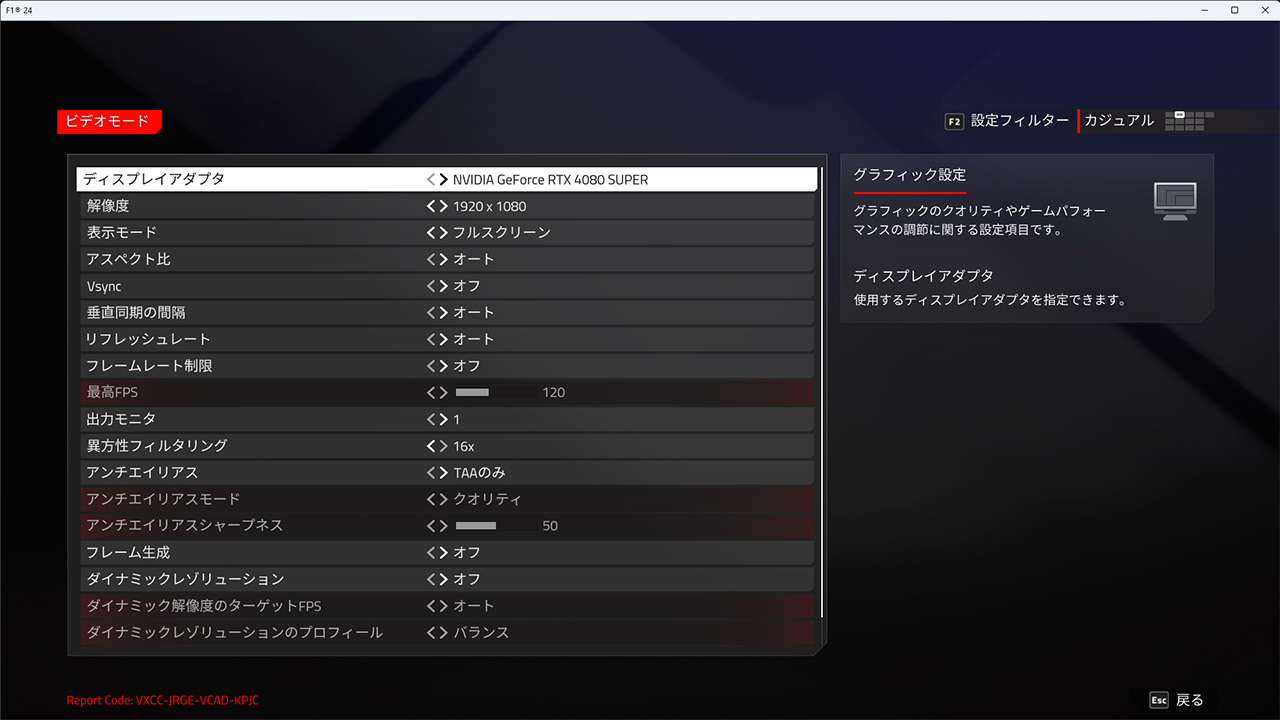Click next arrow for 最高FPS
The image size is (1280, 720).
tap(443, 393)
